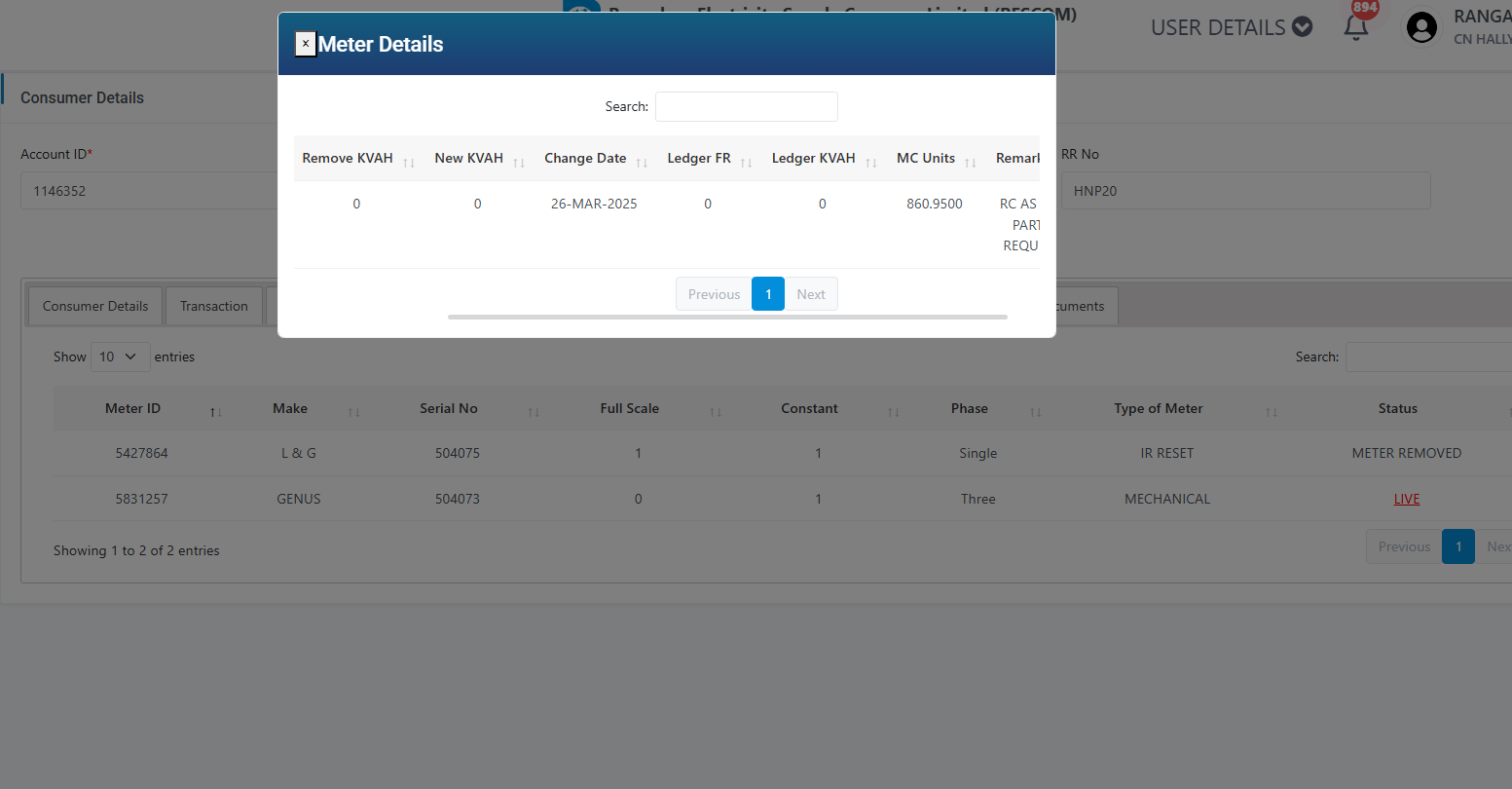This screenshot has height=789, width=1512.
Task: Click the L & G make cell
Action: click(x=299, y=453)
